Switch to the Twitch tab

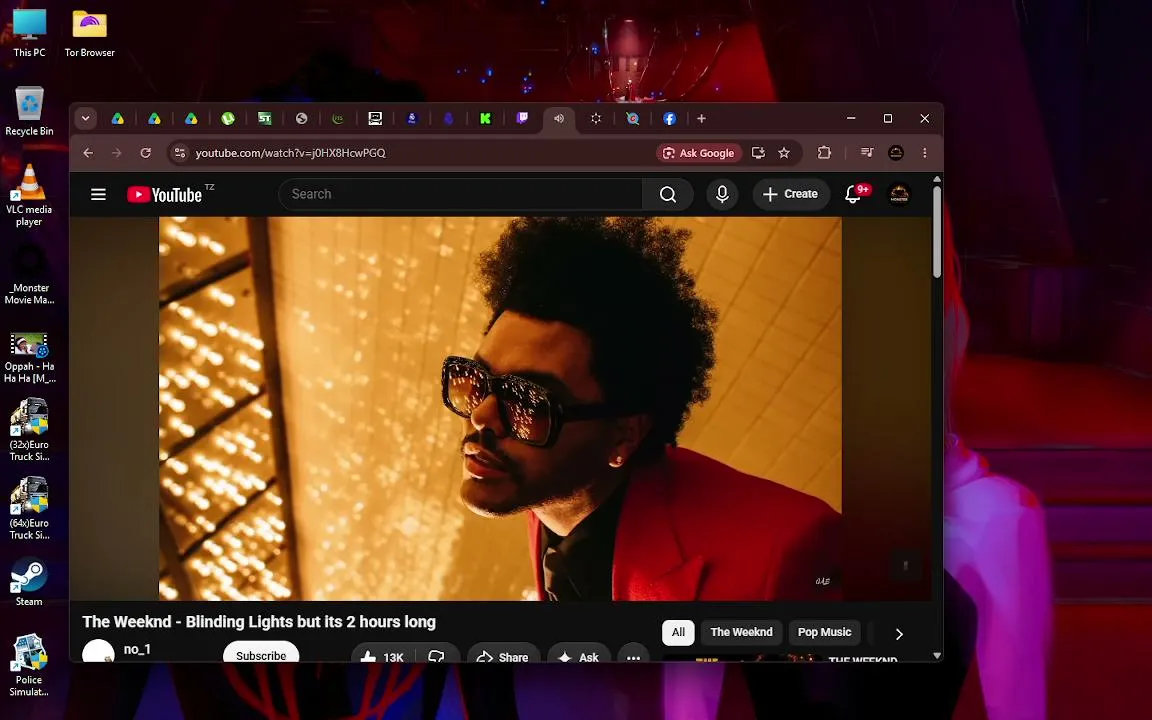[x=522, y=118]
